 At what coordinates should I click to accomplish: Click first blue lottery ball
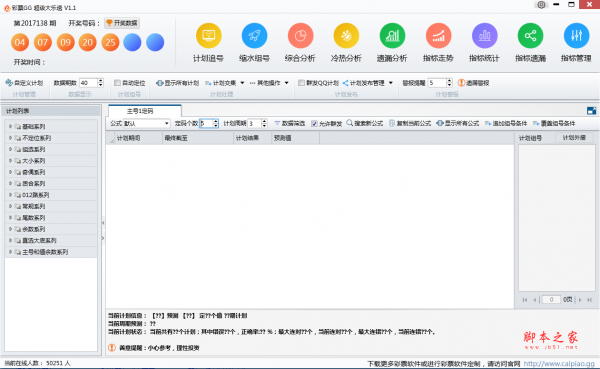pyautogui.click(x=132, y=42)
